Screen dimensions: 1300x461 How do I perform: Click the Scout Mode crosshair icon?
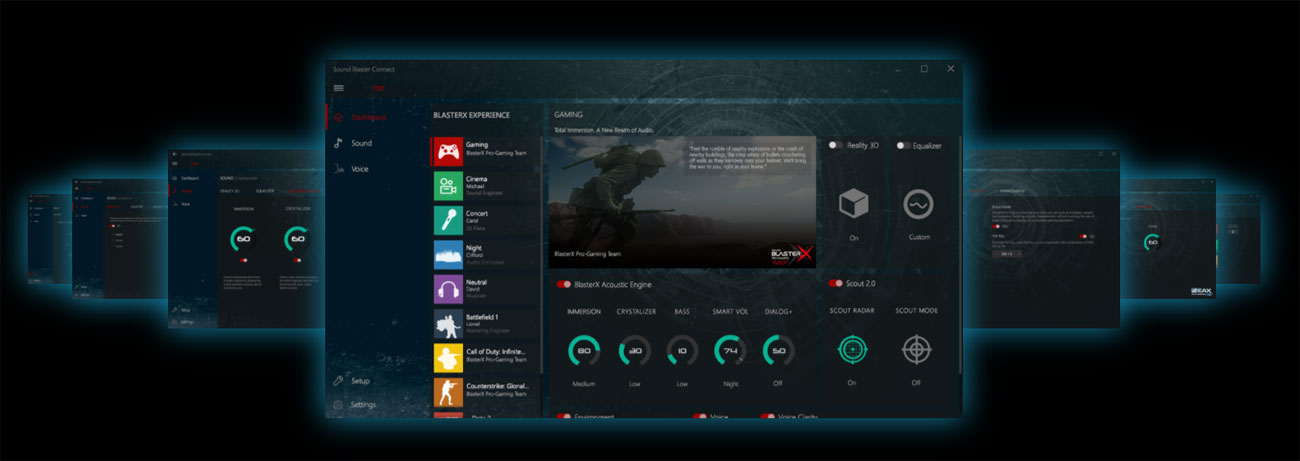(916, 350)
